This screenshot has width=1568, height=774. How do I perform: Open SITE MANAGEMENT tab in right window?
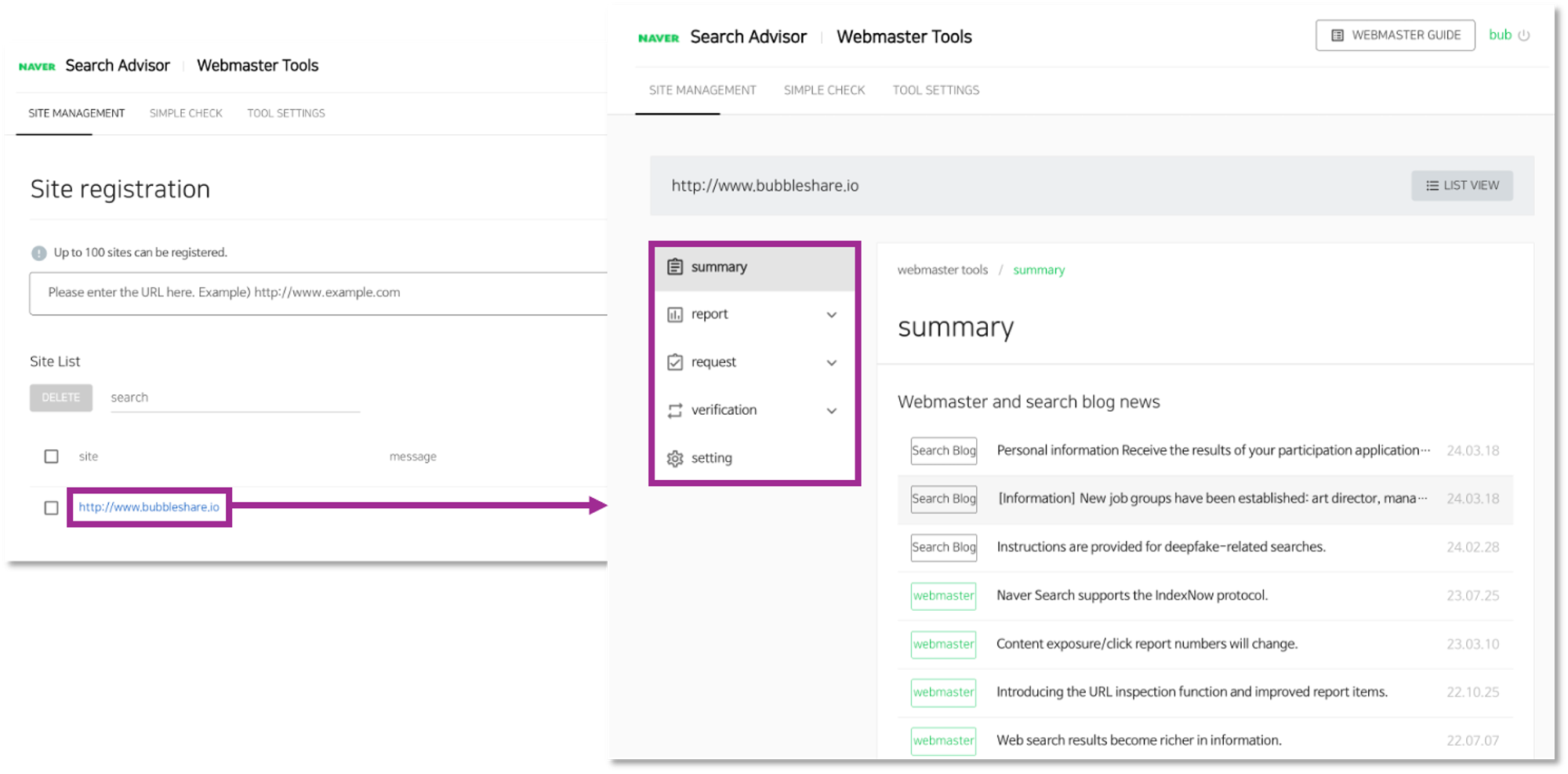702,90
